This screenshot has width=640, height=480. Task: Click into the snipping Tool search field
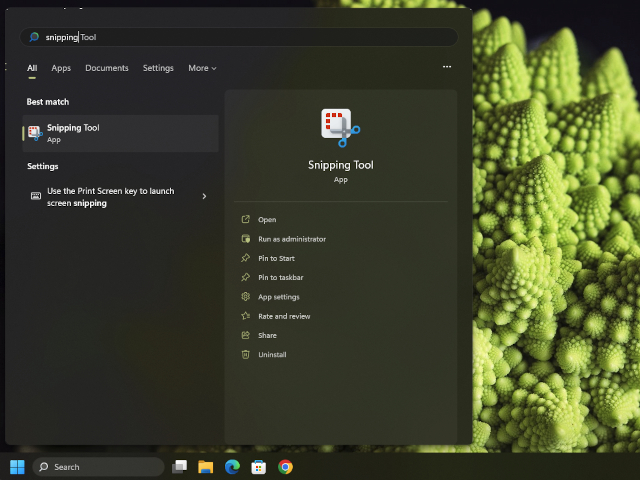click(x=239, y=37)
